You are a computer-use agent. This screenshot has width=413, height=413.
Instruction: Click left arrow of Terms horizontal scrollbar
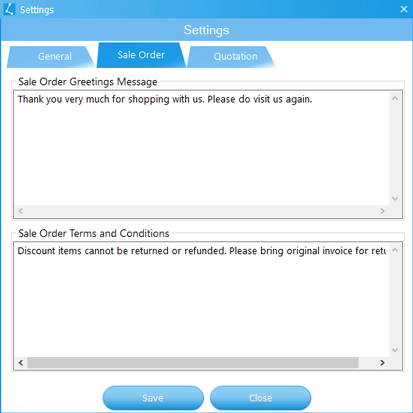tap(21, 363)
